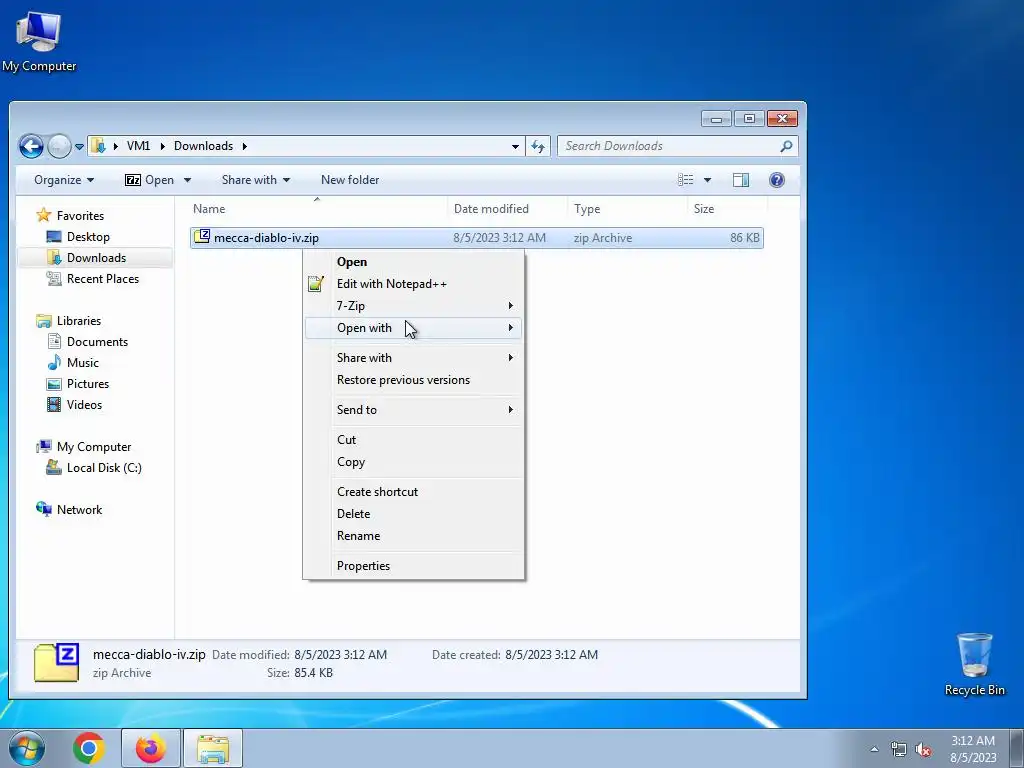Image resolution: width=1024 pixels, height=768 pixels.
Task: Open the Organize menu
Action: tap(64, 180)
